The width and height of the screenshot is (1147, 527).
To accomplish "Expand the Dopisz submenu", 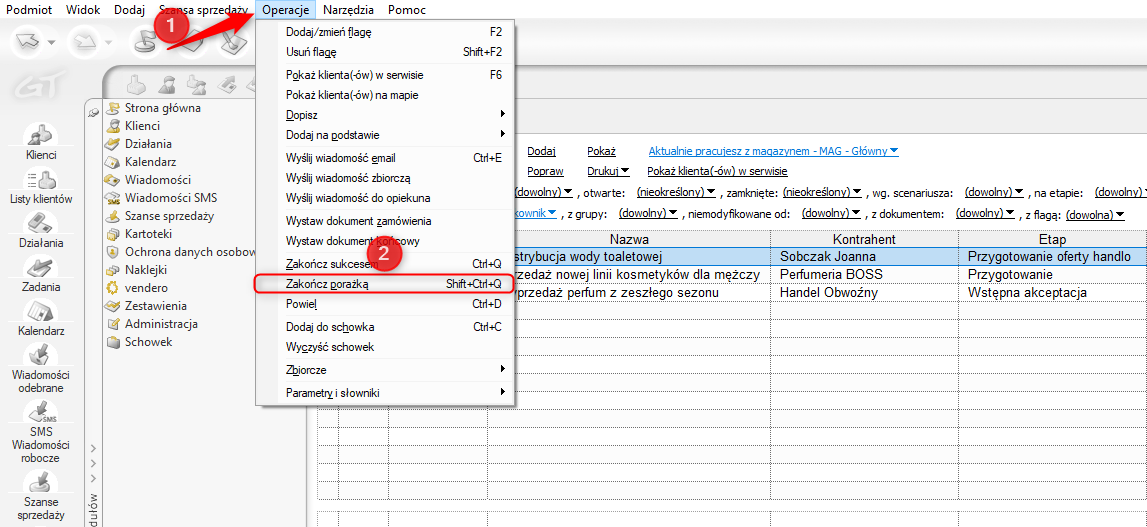I will [386, 115].
